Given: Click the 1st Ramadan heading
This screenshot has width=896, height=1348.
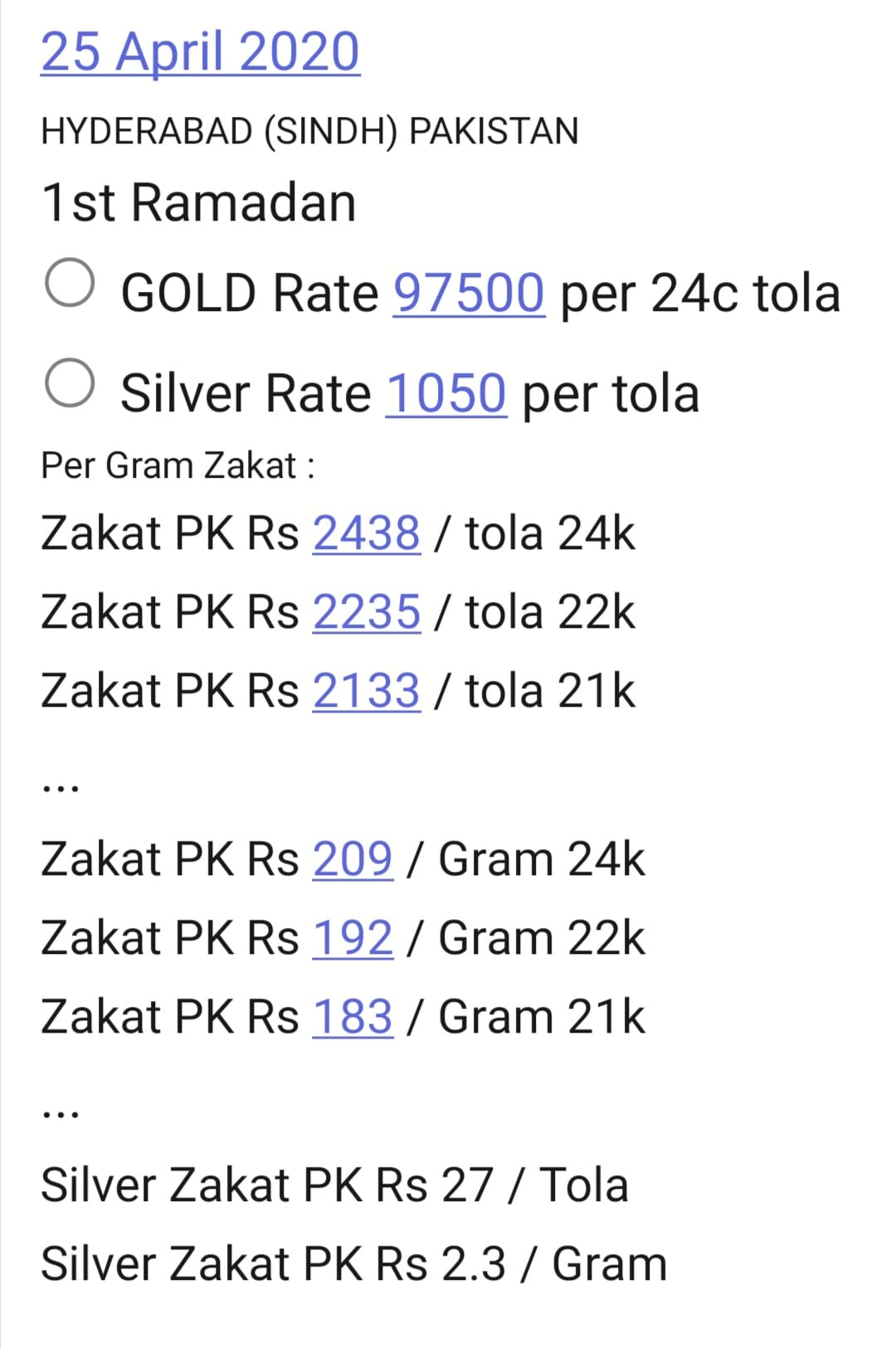Looking at the screenshot, I should (x=199, y=202).
